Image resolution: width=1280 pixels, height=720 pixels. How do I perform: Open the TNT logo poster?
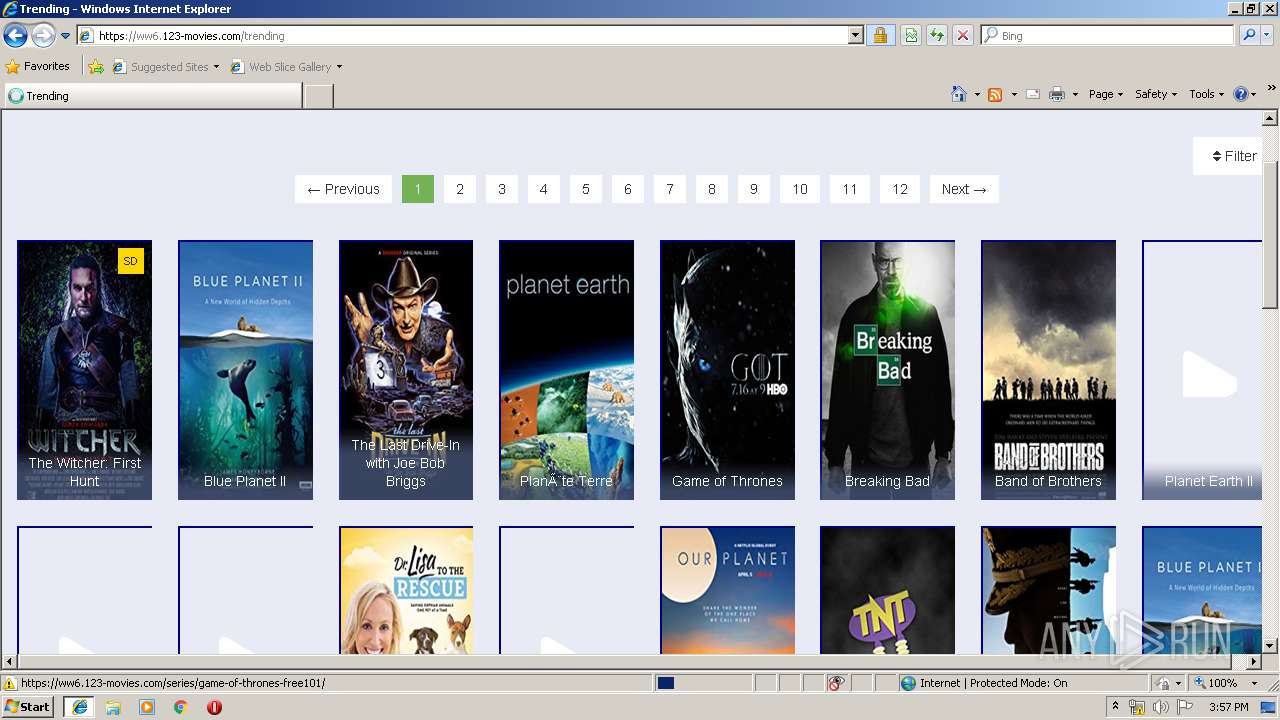[887, 590]
